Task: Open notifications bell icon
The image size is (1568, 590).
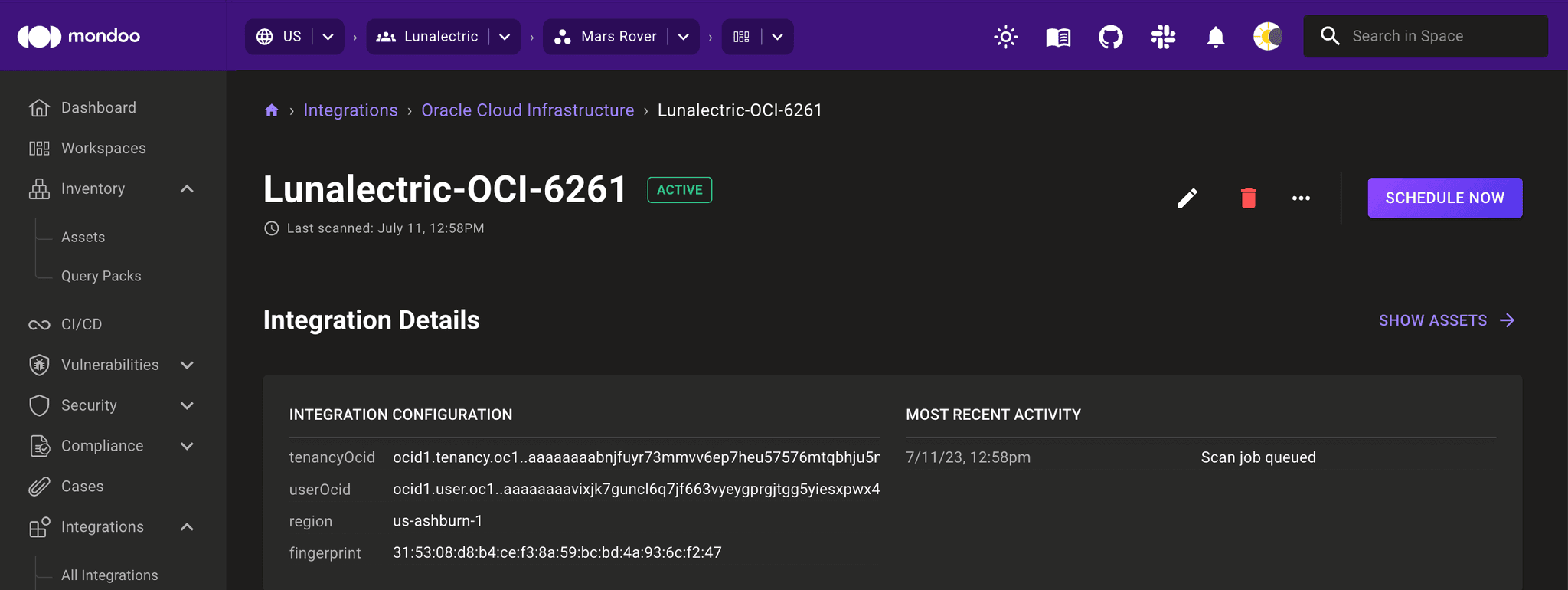Action: click(1215, 37)
